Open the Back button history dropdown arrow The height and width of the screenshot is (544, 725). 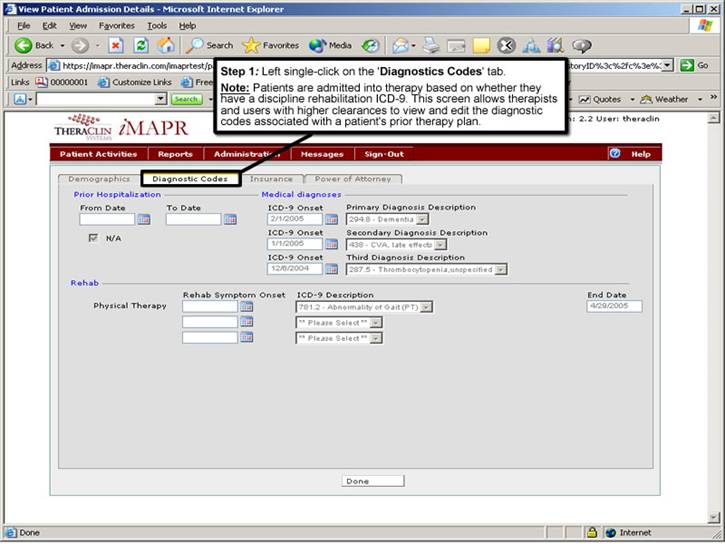pyautogui.click(x=62, y=45)
